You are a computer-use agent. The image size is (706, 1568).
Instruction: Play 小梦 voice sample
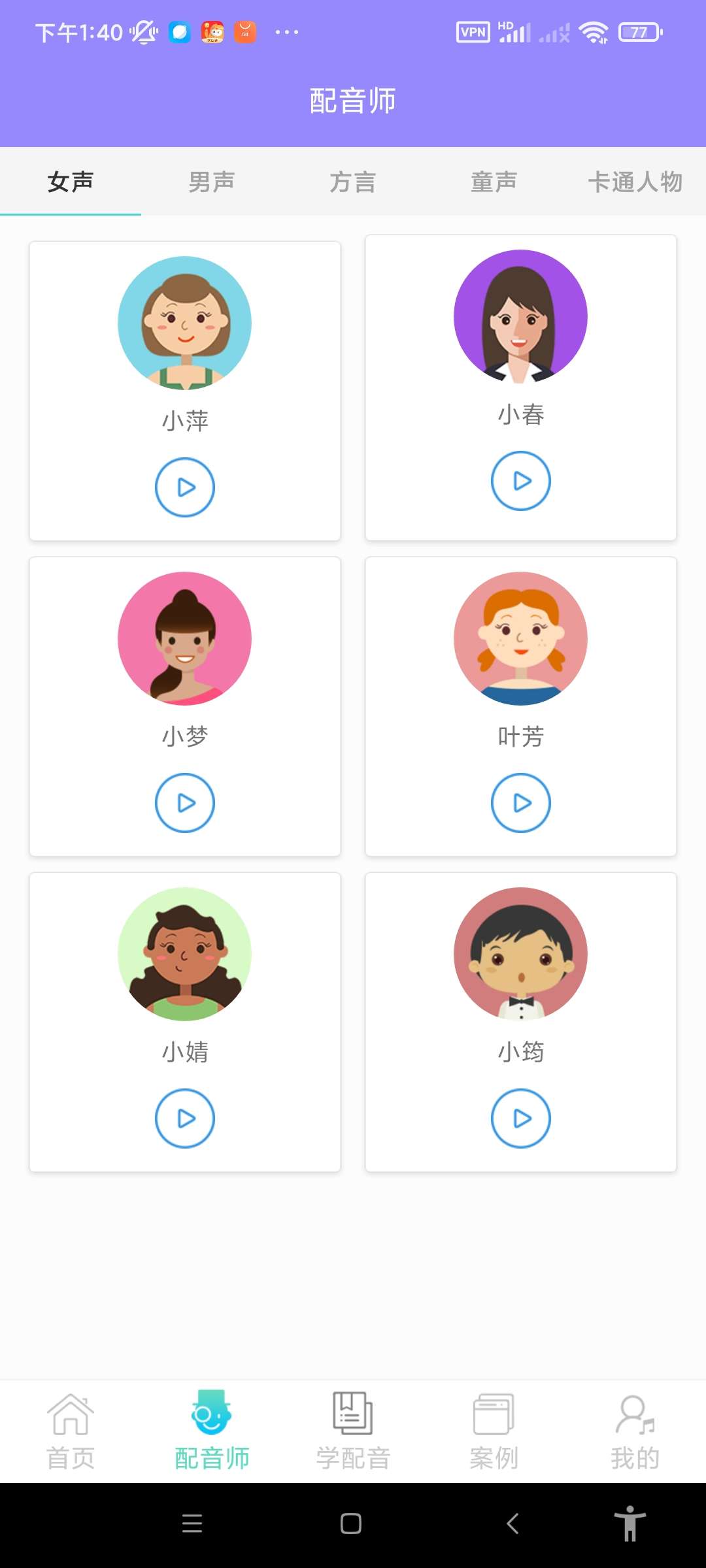point(185,803)
